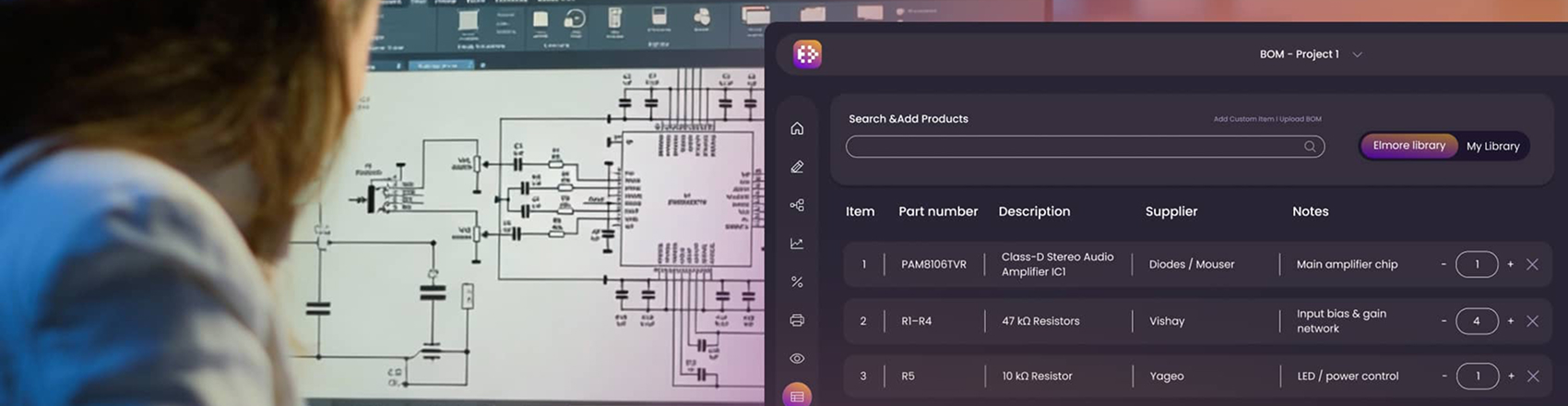1568x406 pixels.
Task: Click the Supplier column header
Action: [1171, 211]
